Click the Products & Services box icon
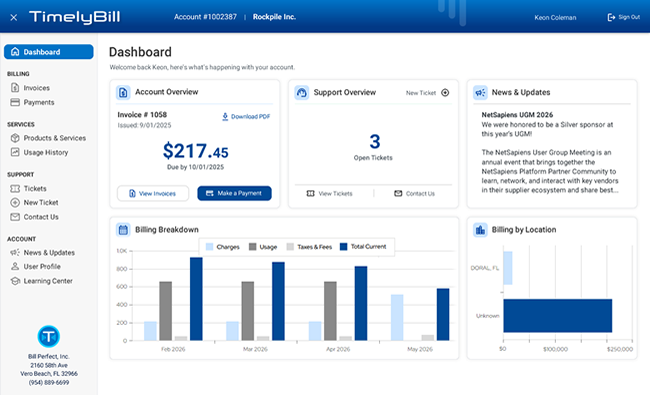This screenshot has height=395, width=650. [x=15, y=138]
